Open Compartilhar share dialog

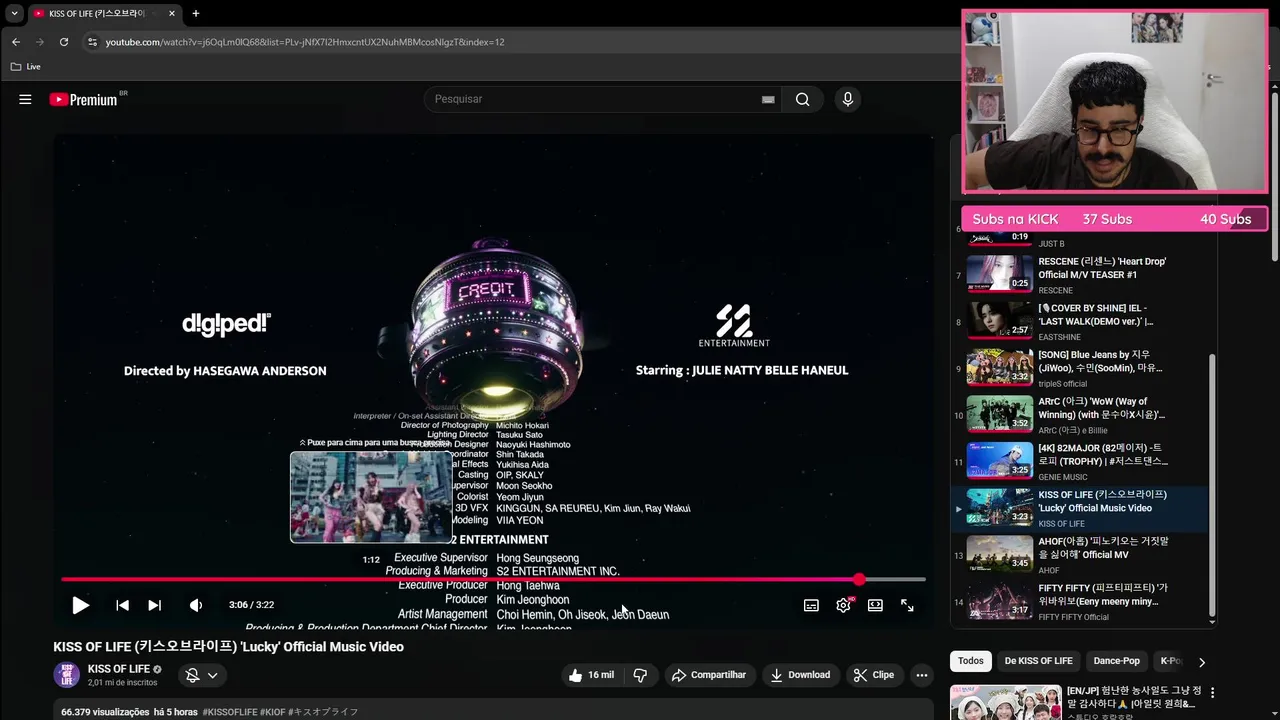click(708, 675)
